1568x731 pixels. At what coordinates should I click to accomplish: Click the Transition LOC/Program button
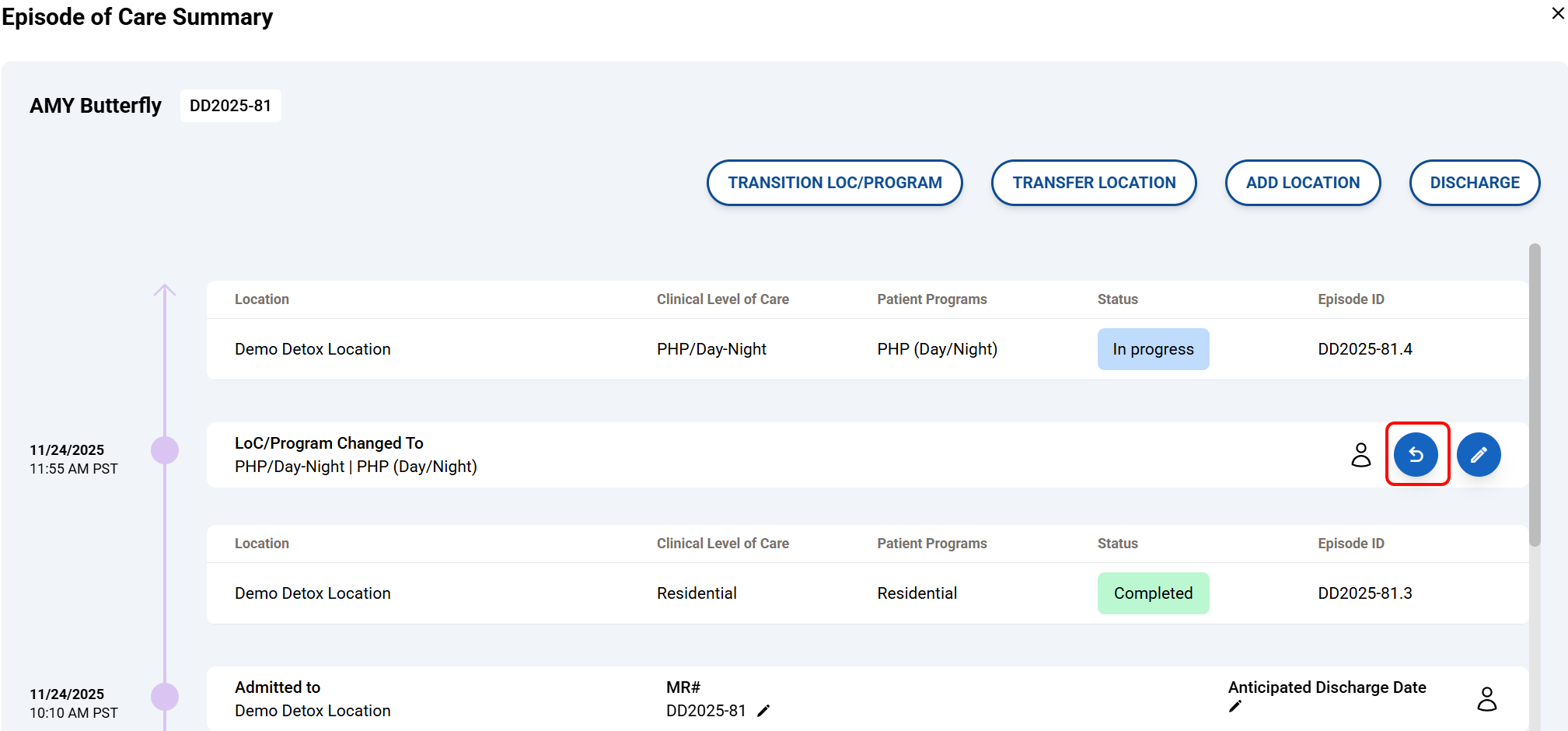[x=834, y=183]
